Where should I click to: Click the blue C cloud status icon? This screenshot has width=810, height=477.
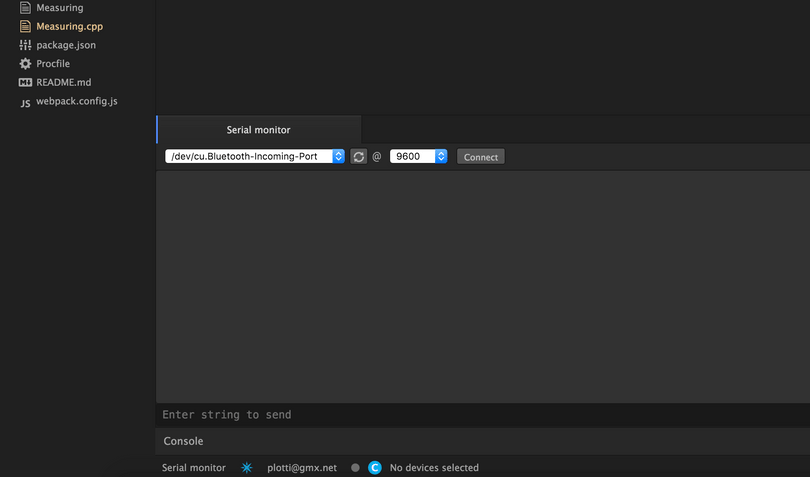tap(375, 468)
